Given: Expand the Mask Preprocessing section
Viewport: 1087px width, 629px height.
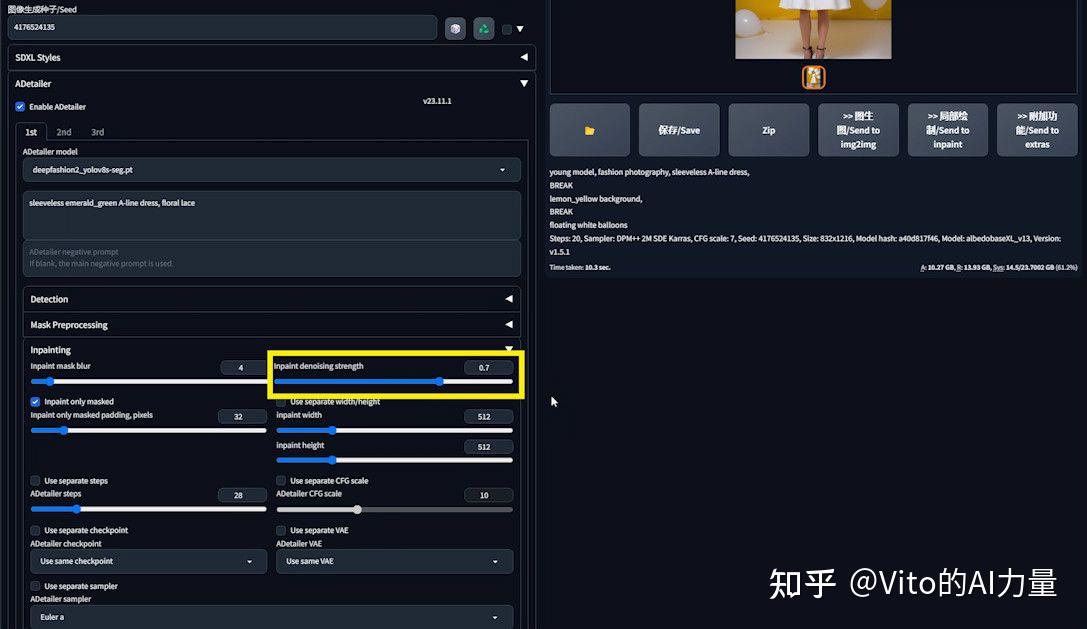Looking at the screenshot, I should 271,325.
